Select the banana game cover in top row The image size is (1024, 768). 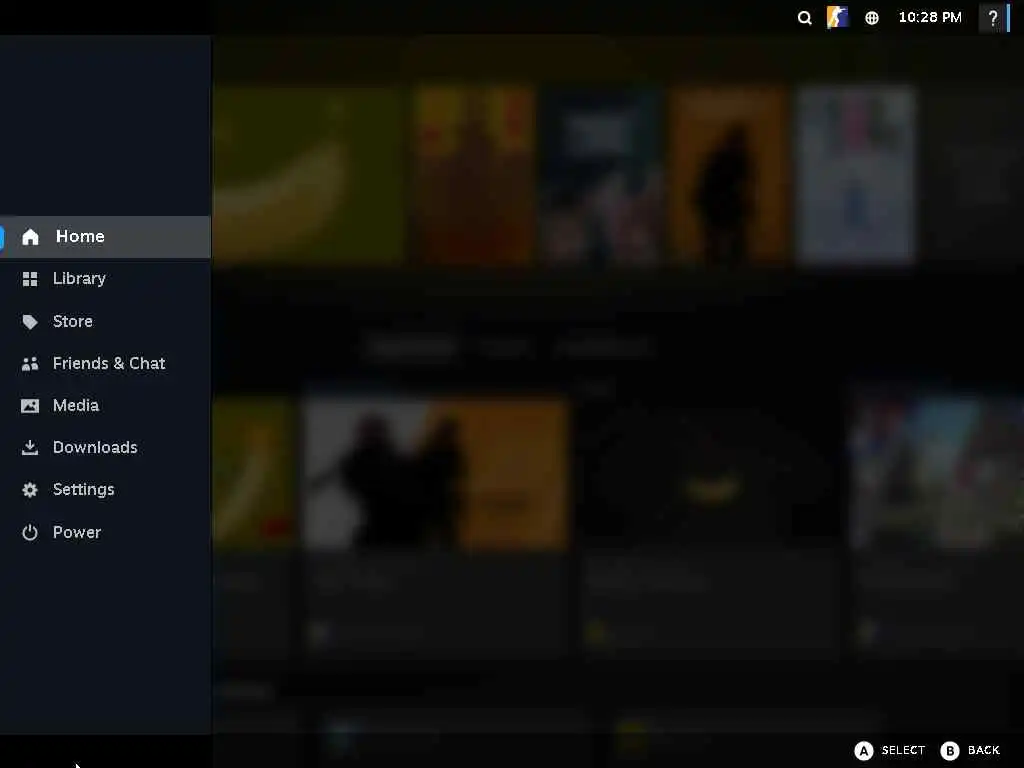(308, 175)
